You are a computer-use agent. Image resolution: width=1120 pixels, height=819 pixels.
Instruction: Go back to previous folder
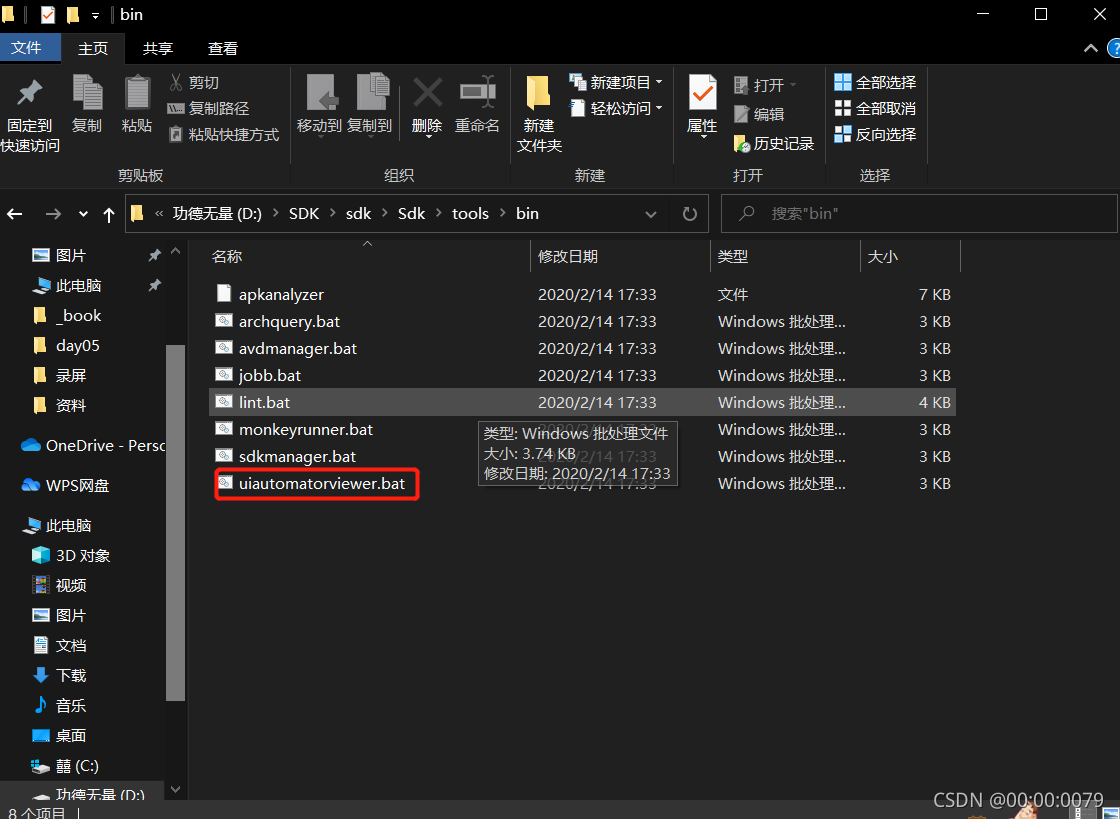pyautogui.click(x=15, y=213)
